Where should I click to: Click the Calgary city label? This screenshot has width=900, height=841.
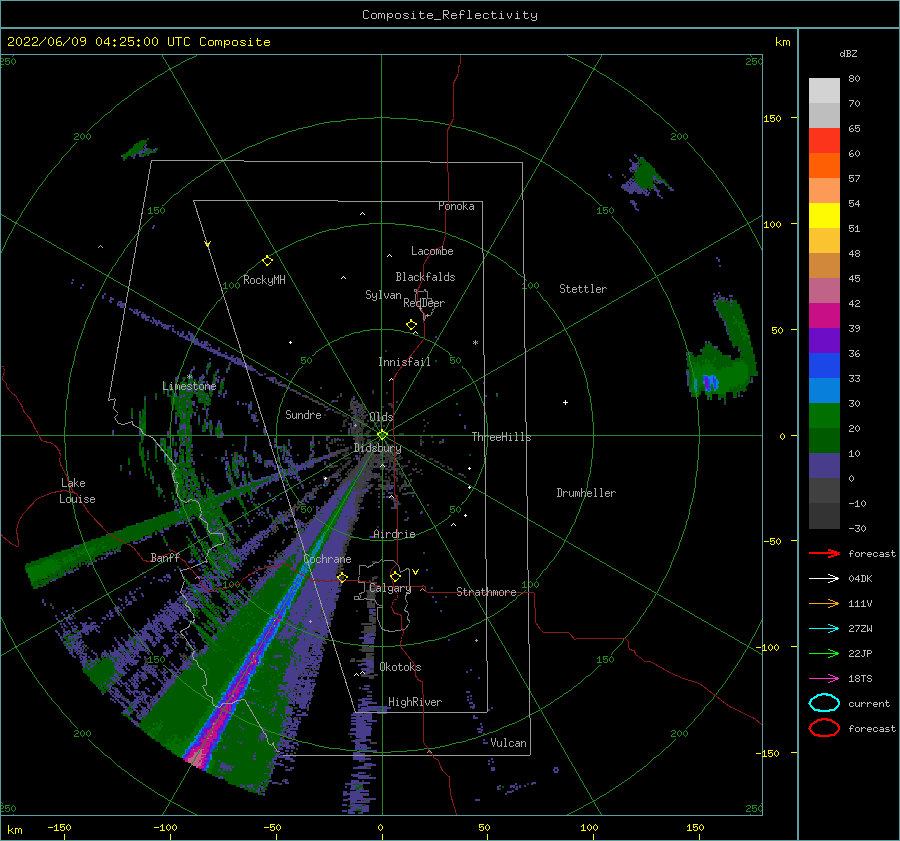click(x=390, y=588)
